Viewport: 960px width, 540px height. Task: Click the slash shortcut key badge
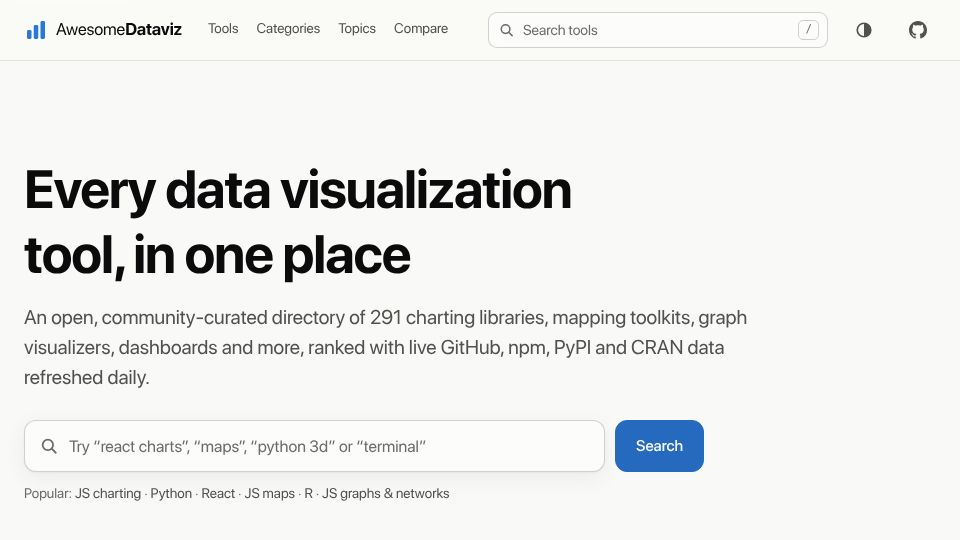pos(808,29)
